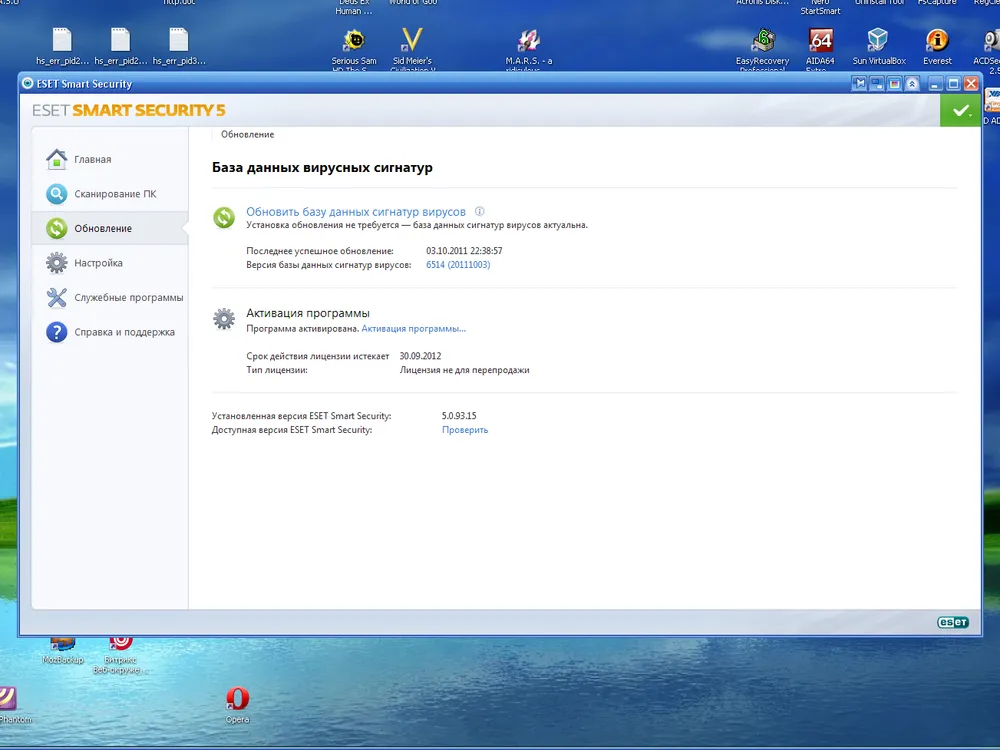Open Служебные программы tools section
Image resolution: width=1000 pixels, height=750 pixels.
[128, 297]
